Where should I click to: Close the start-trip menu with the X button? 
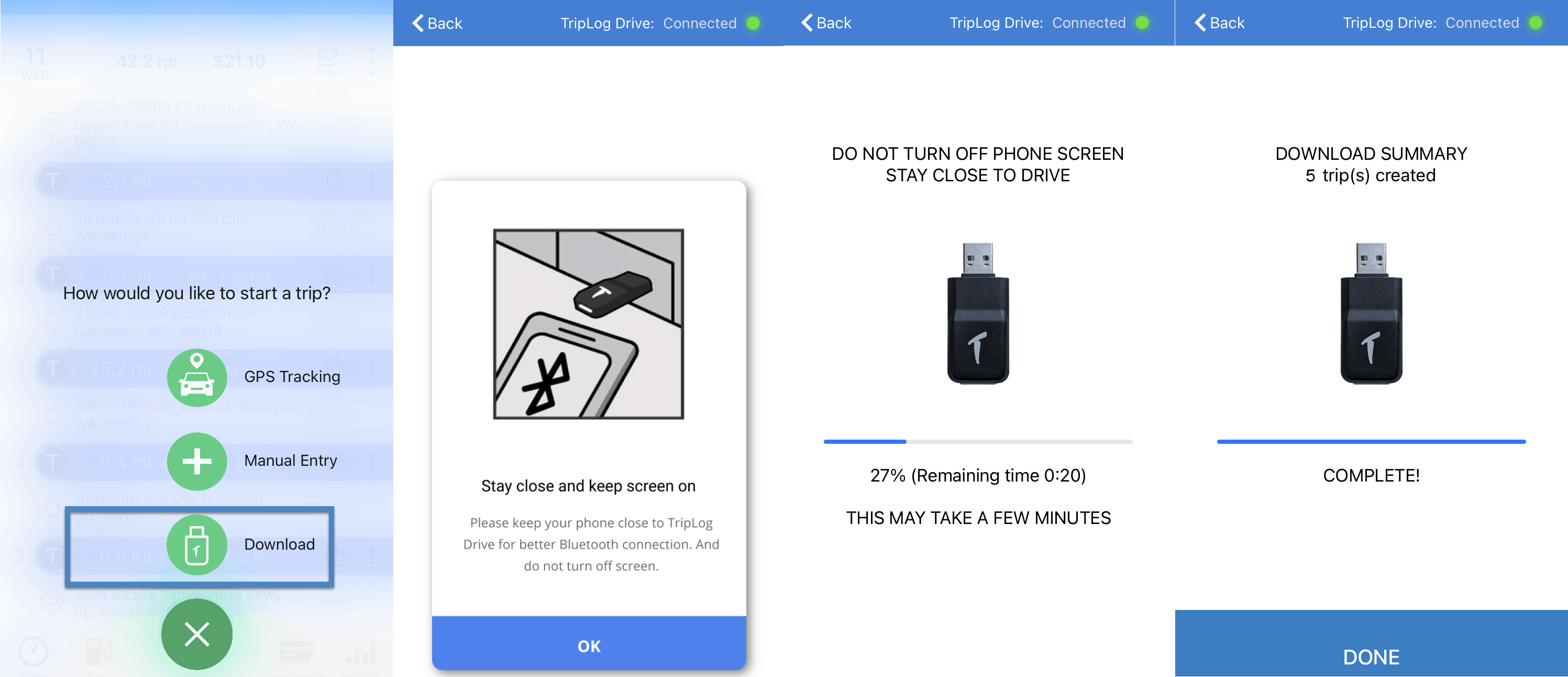(196, 634)
